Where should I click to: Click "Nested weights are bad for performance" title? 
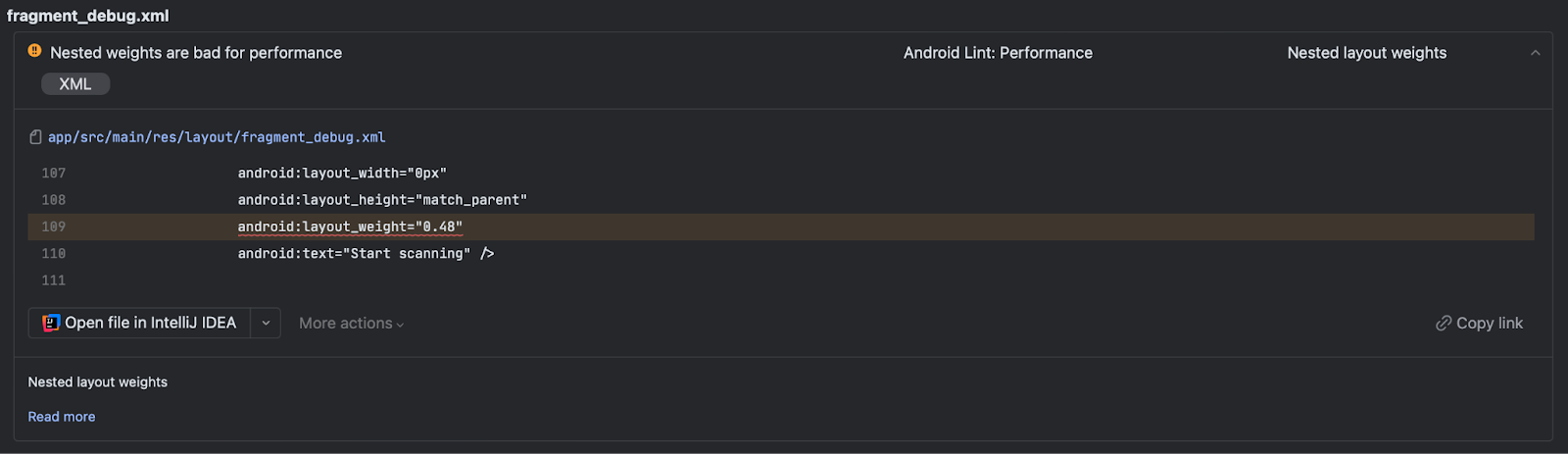(x=196, y=53)
